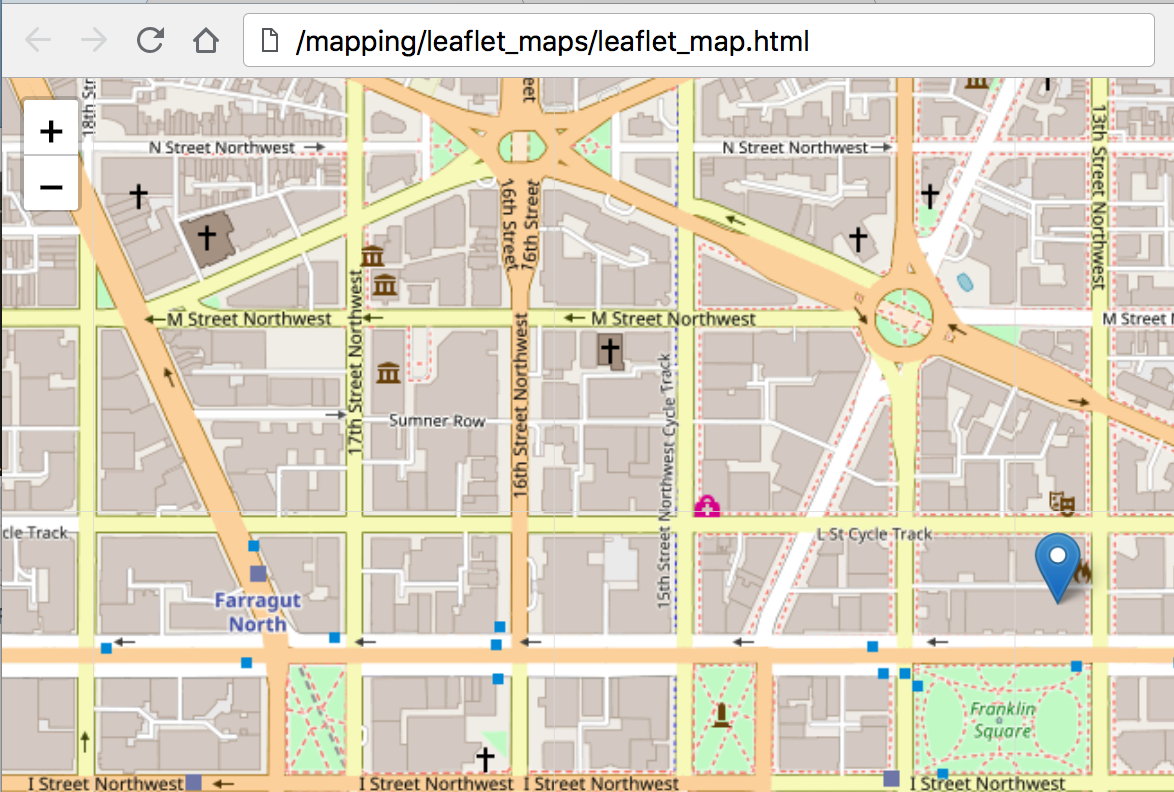Click the gray metro square above Farragut North

pos(259,573)
